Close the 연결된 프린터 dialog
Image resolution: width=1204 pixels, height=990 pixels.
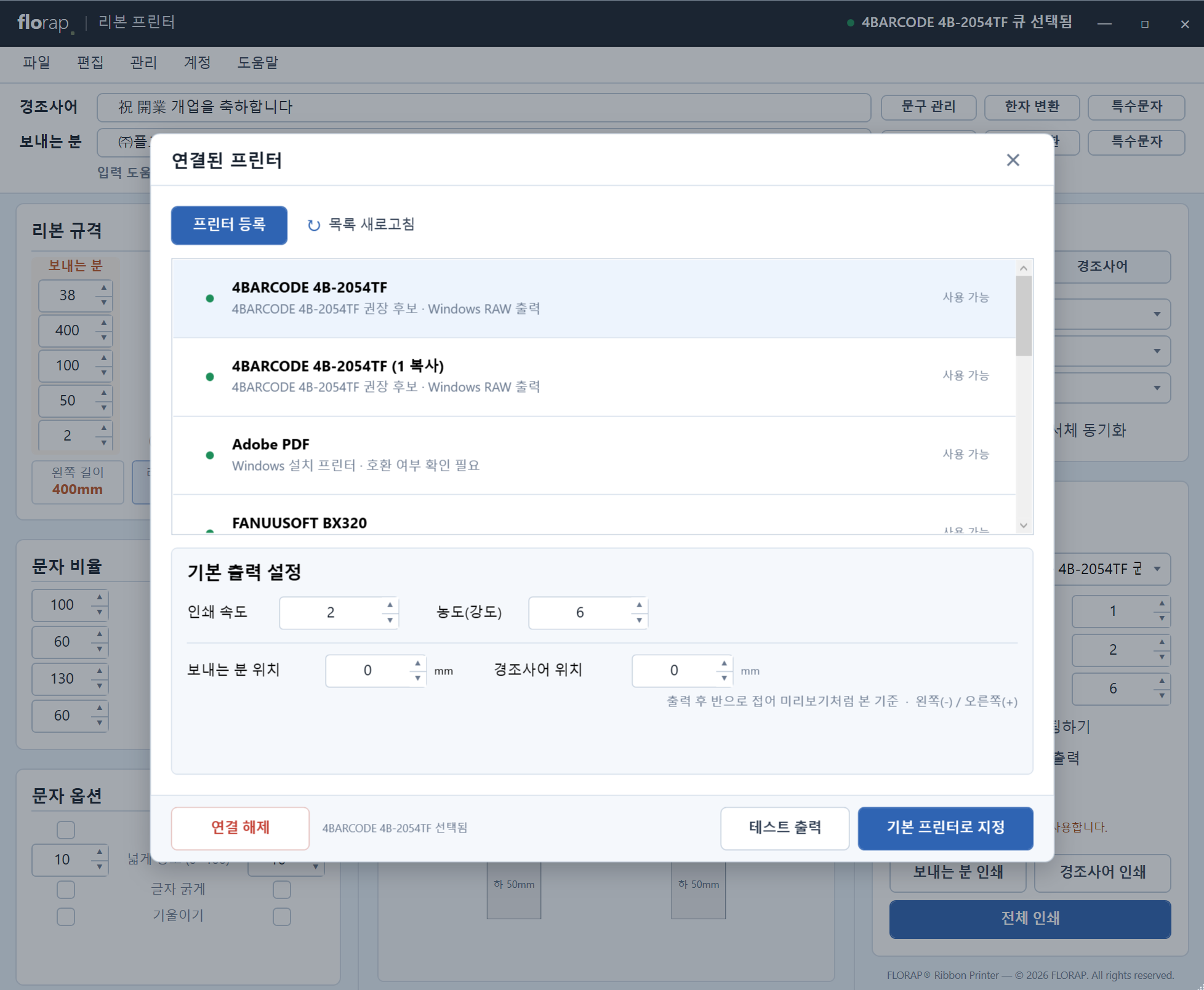click(x=1013, y=160)
